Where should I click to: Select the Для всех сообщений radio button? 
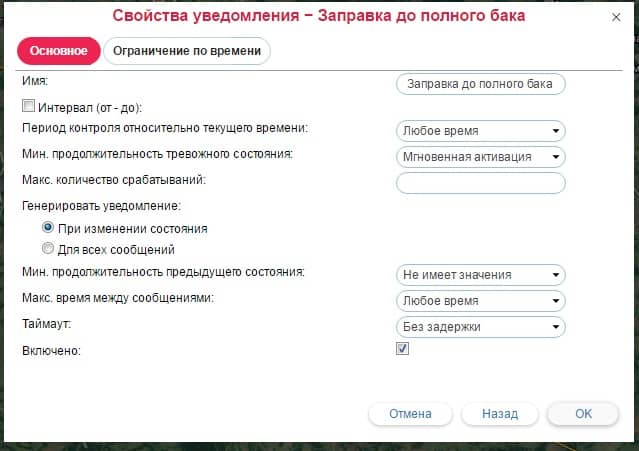coord(48,249)
